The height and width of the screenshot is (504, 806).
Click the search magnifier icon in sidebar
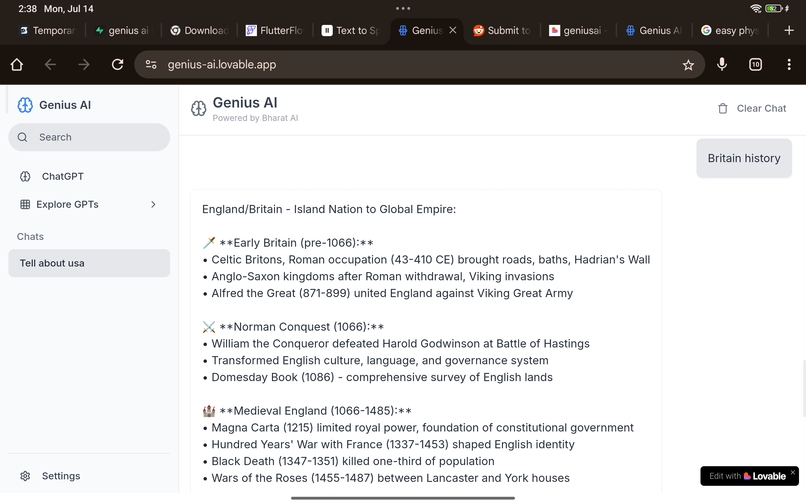(23, 137)
